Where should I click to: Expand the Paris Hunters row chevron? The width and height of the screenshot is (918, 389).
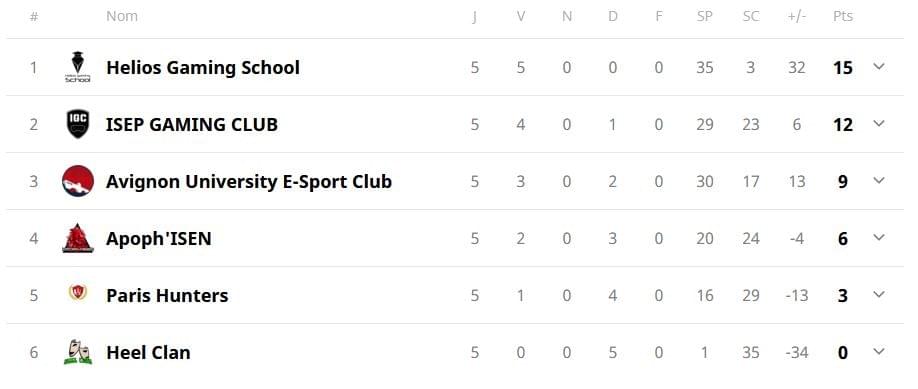[x=878, y=294]
